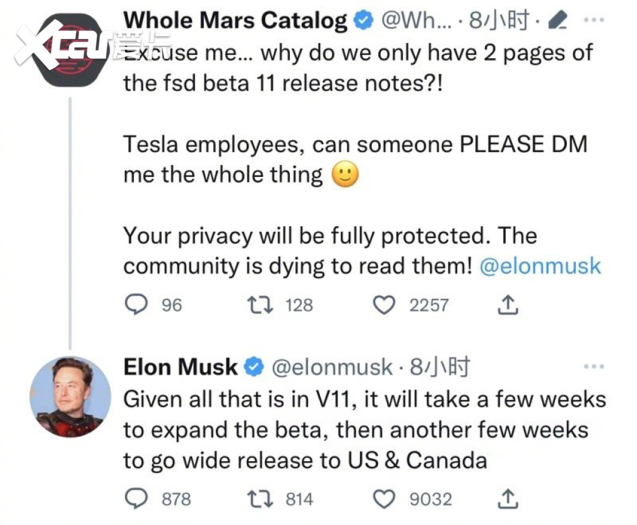Viewport: 637px width, 525px height.
Task: Retweet Elon Musk's V11 tweet
Action: pyautogui.click(x=260, y=499)
